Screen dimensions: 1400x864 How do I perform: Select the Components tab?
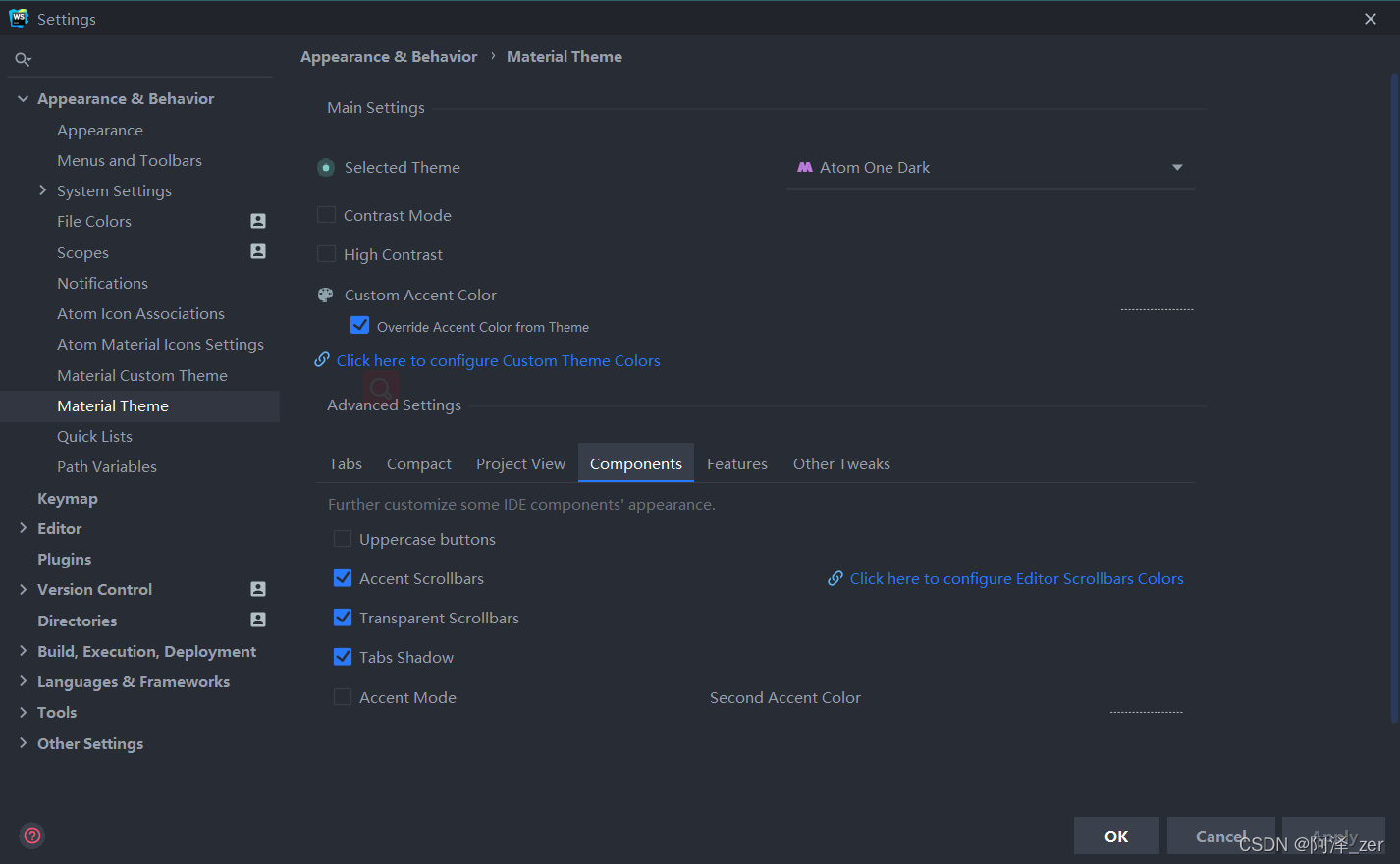636,463
